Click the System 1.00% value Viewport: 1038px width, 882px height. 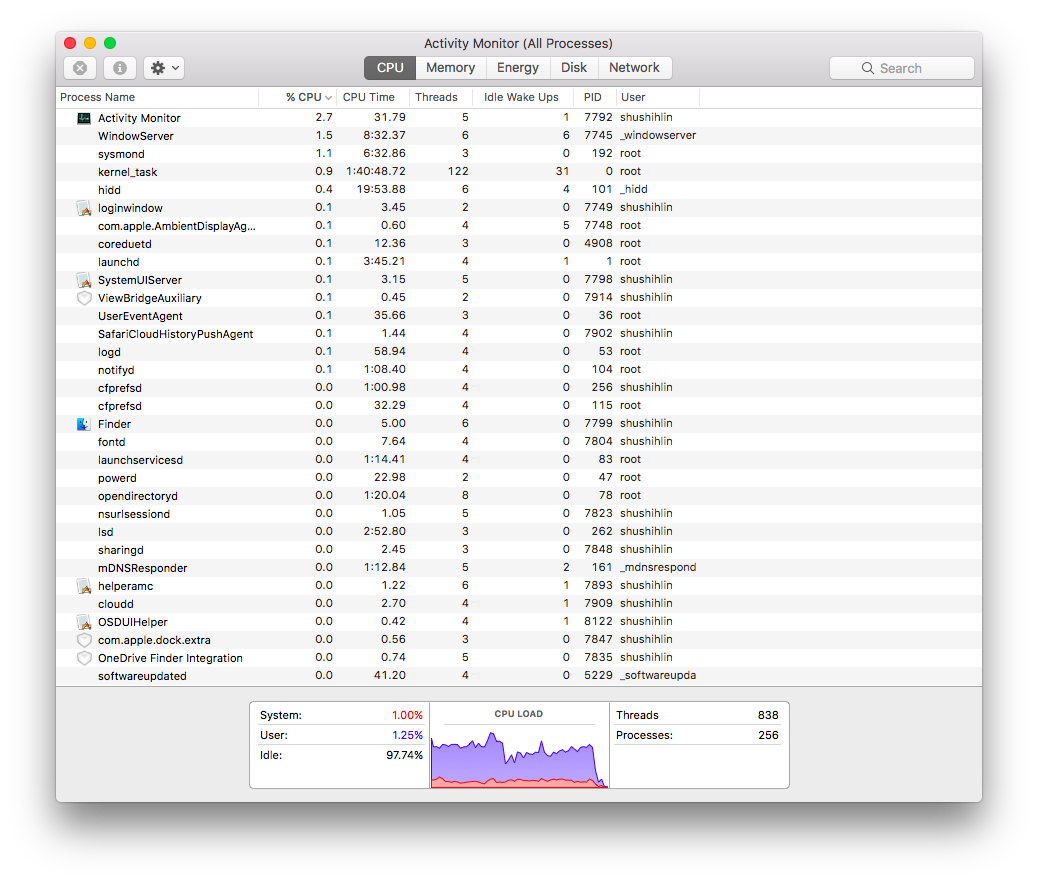click(x=407, y=715)
